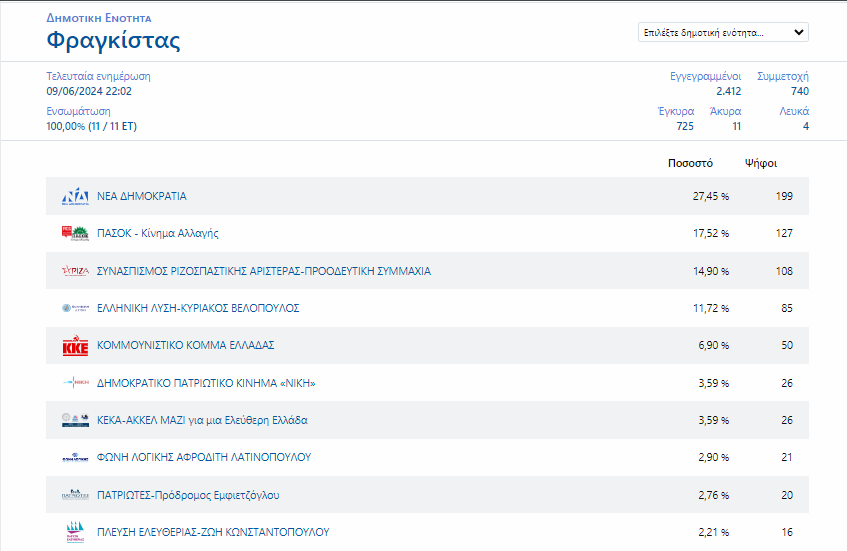Click the Ψήφοι column header
847x551 pixels.
pyautogui.click(x=761, y=163)
